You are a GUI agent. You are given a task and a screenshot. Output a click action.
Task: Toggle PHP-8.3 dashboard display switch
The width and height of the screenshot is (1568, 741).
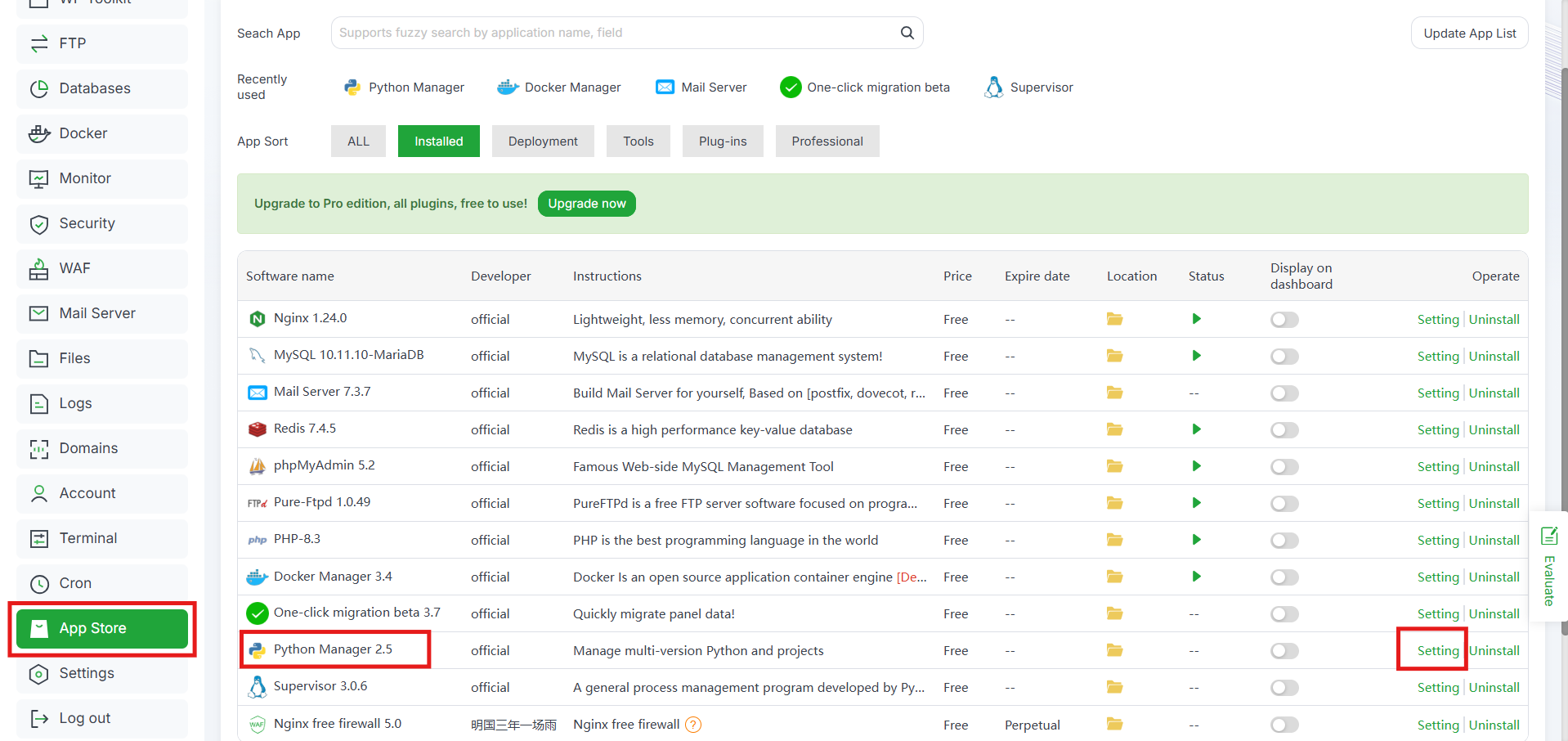tap(1284, 541)
